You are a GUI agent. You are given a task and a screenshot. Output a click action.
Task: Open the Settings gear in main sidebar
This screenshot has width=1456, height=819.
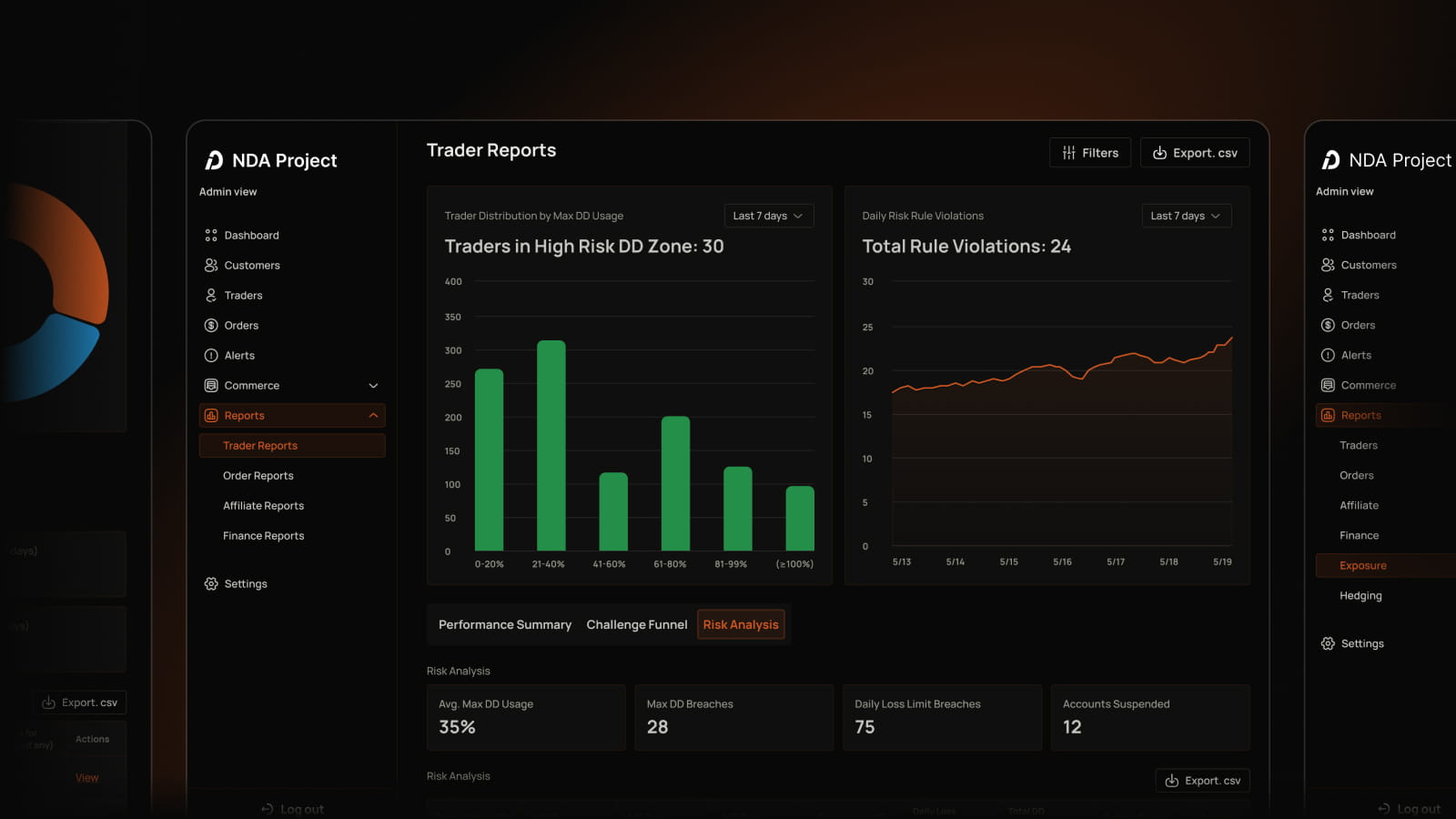pos(211,583)
